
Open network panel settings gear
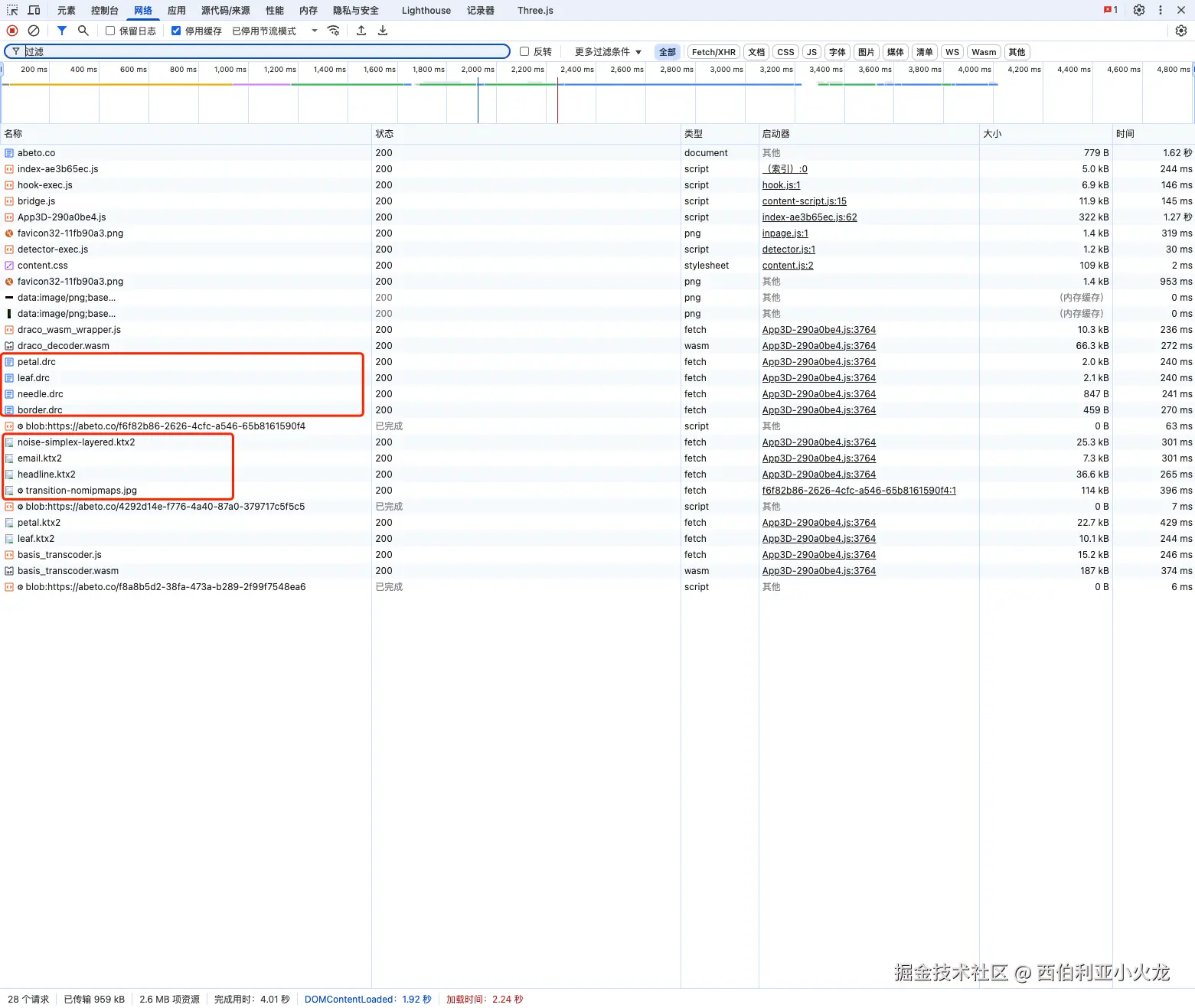pyautogui.click(x=1181, y=31)
